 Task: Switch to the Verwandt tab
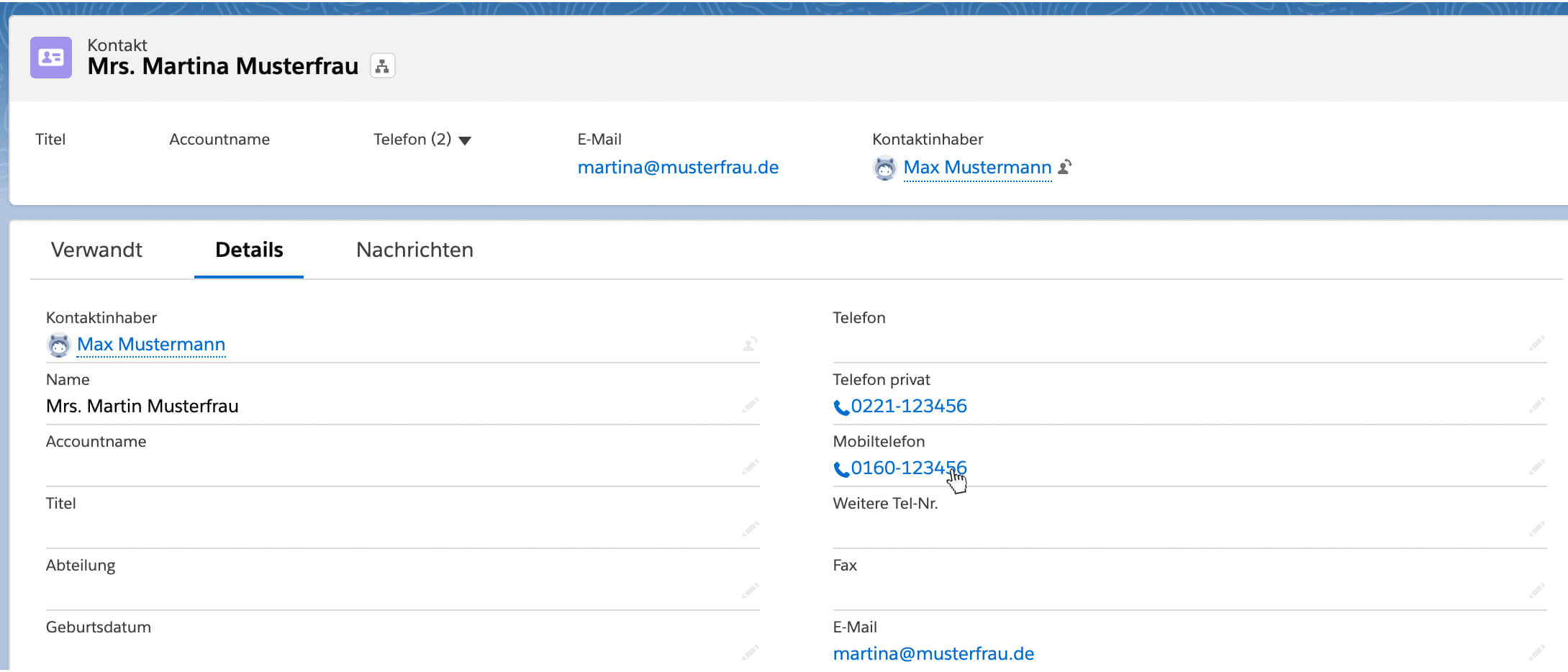pos(96,250)
